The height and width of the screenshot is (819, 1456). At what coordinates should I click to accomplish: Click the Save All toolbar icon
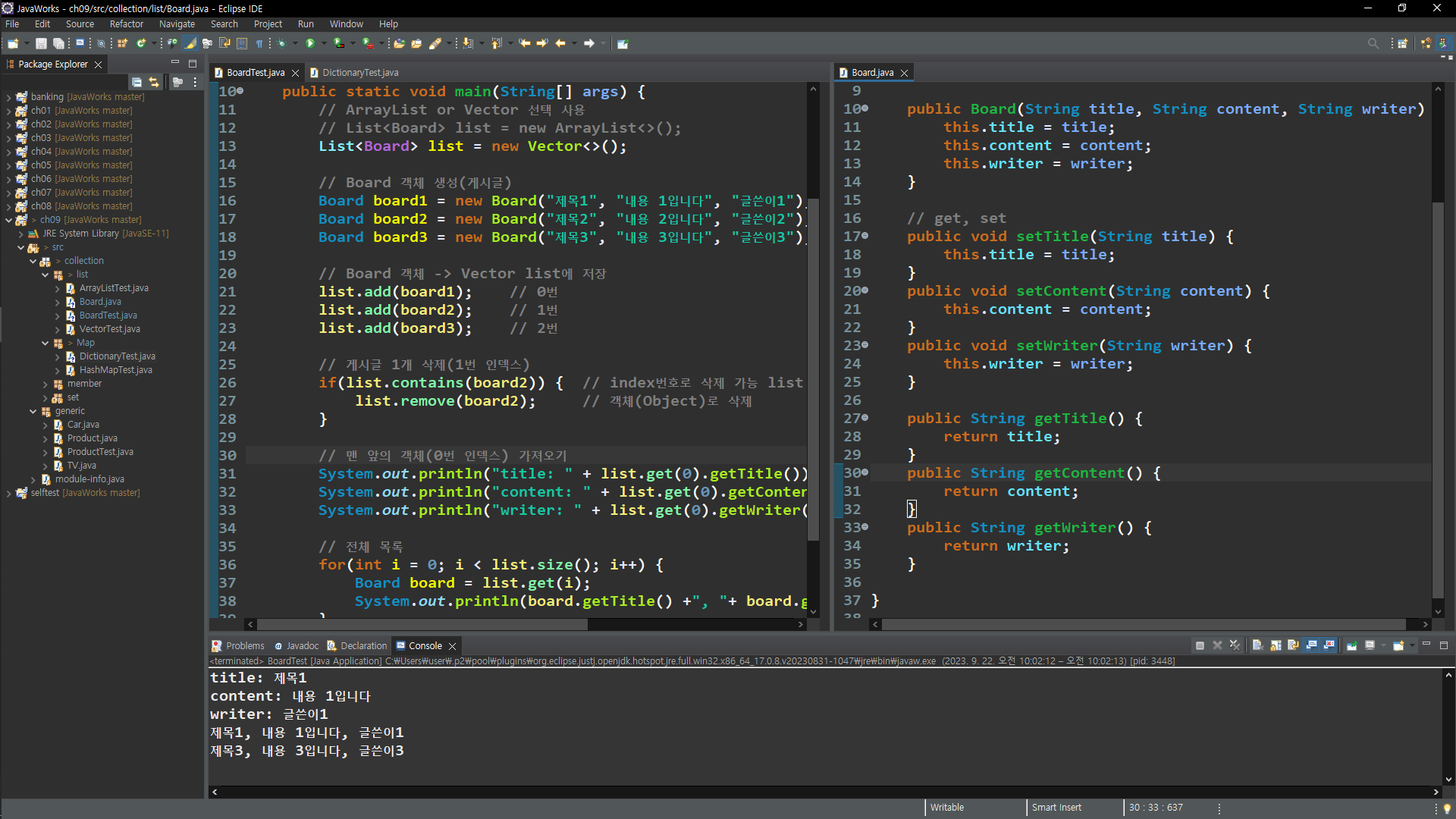click(58, 43)
